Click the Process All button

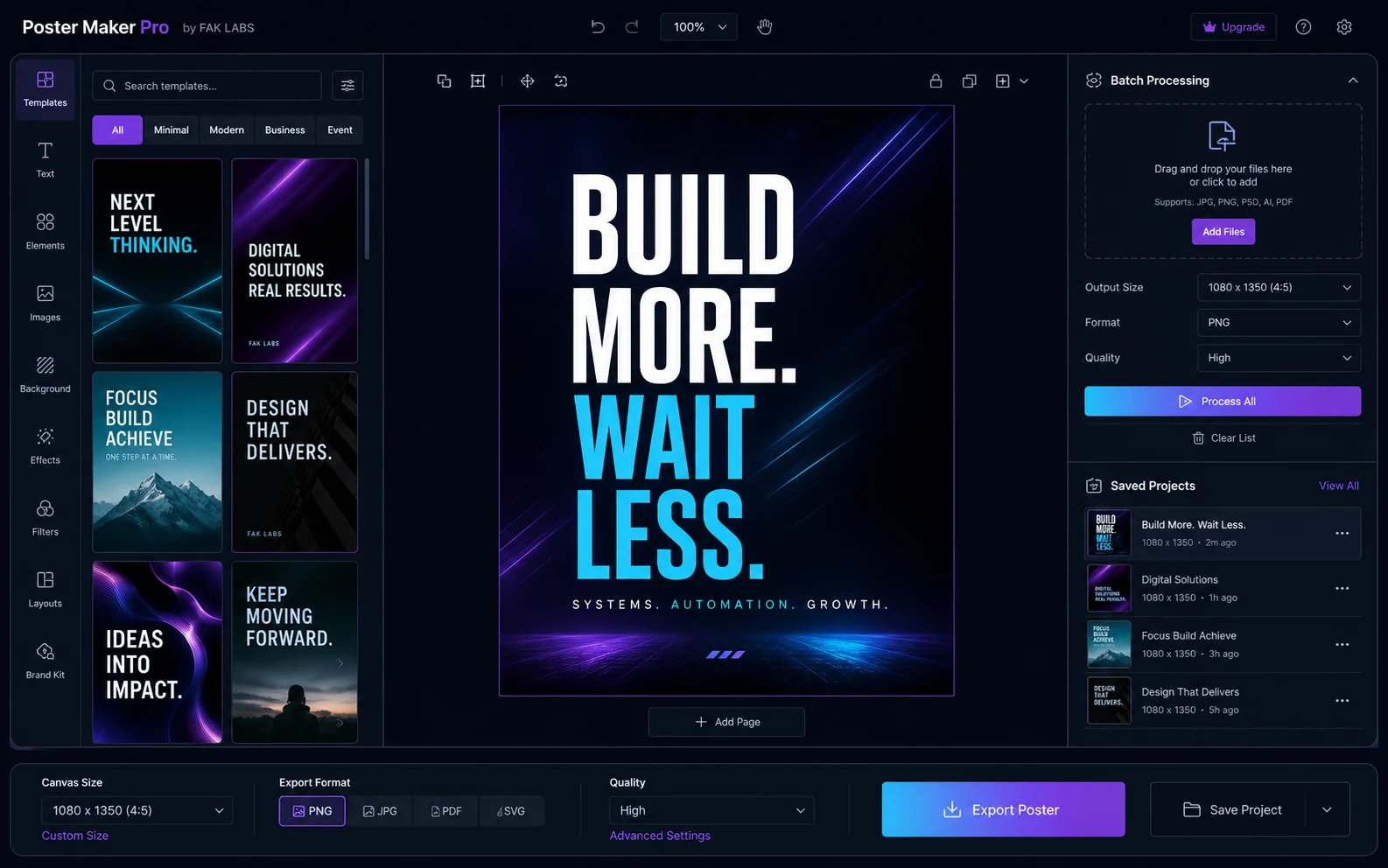coord(1223,402)
